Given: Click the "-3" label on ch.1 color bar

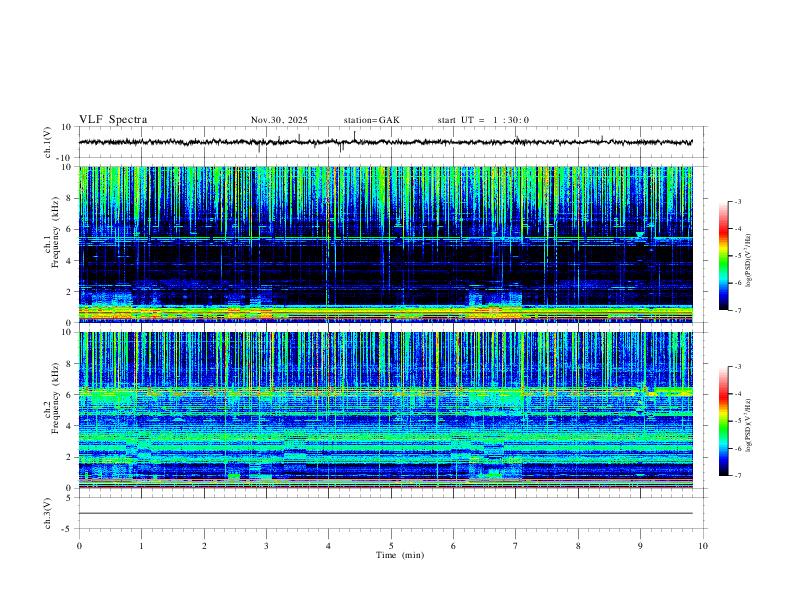Looking at the screenshot, I should click(x=738, y=201).
